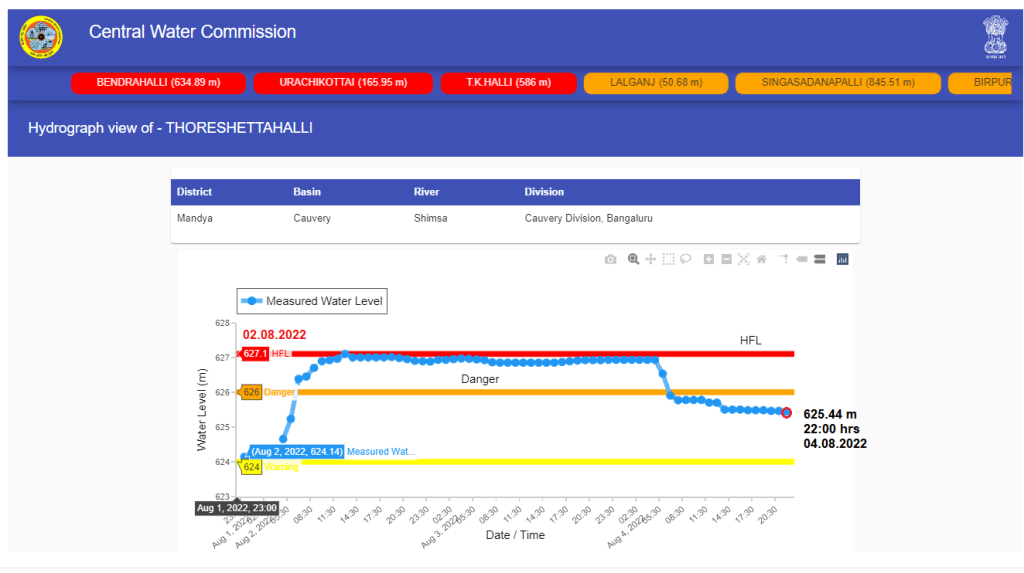Activate the Box Select tool
Viewport: 1024px width, 573px height.
point(668,259)
